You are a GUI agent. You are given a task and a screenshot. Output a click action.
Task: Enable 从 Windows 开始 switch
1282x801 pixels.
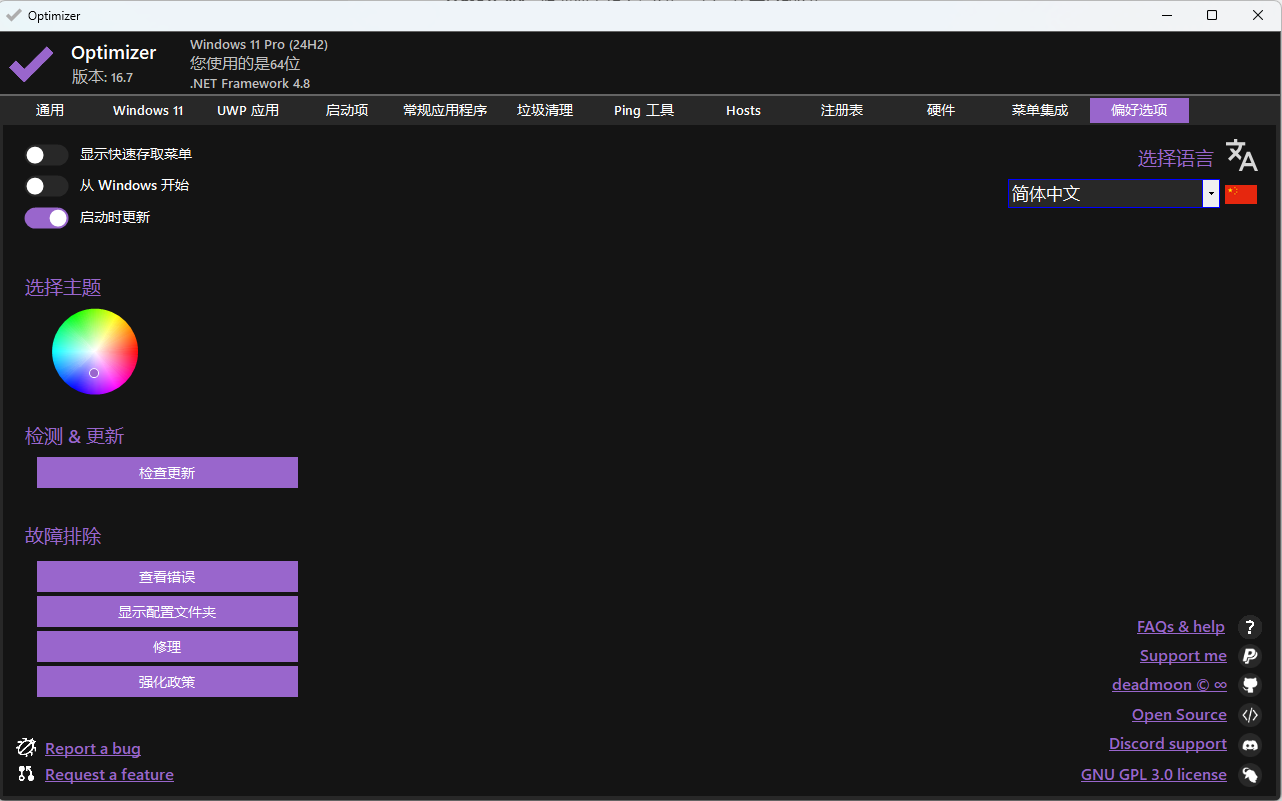pos(46,186)
